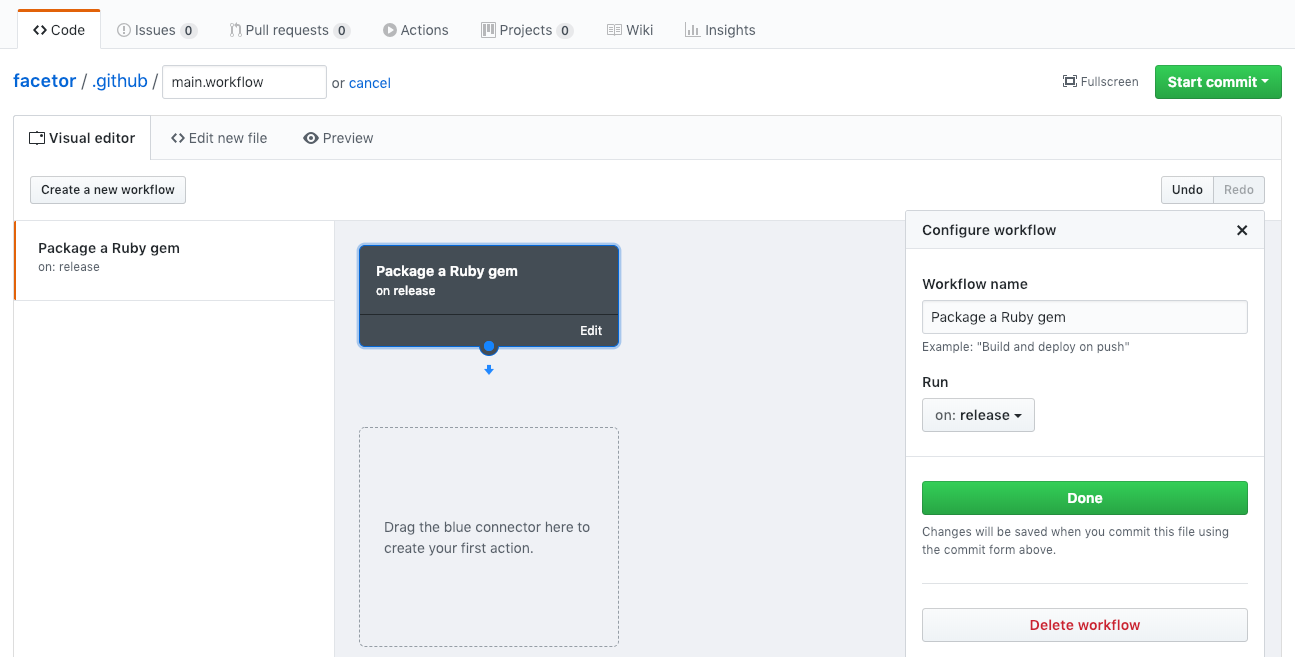
Task: Open the Actions tab
Action: pyautogui.click(x=415, y=30)
